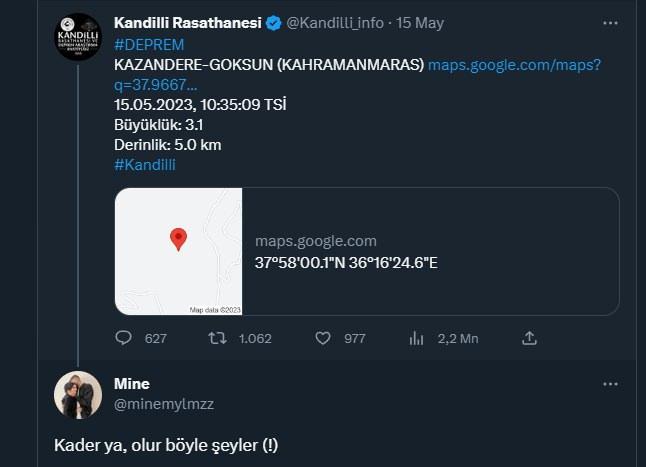Click the #Kandilli hashtag

145,165
